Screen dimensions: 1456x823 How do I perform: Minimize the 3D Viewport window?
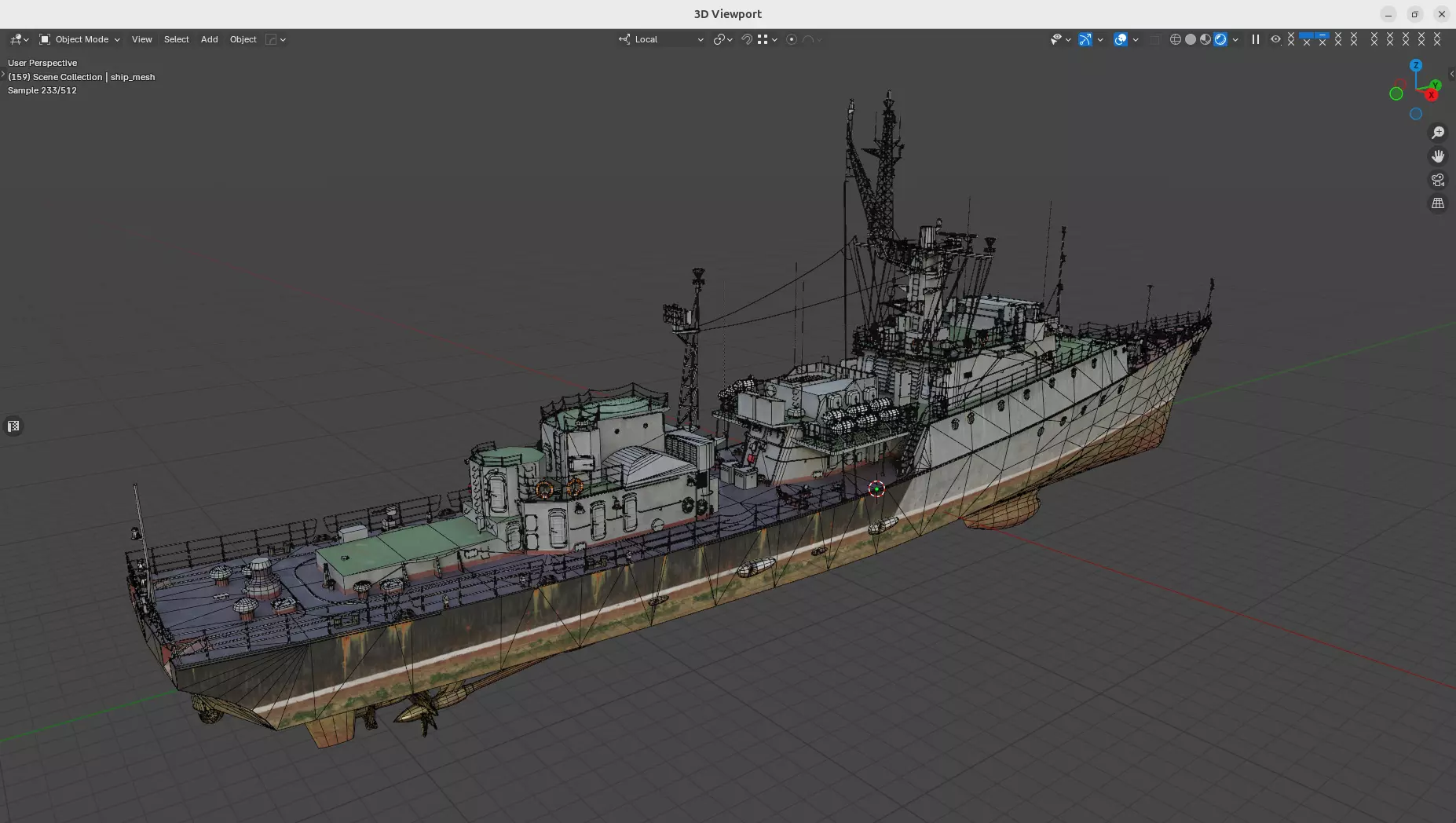coord(1388,14)
